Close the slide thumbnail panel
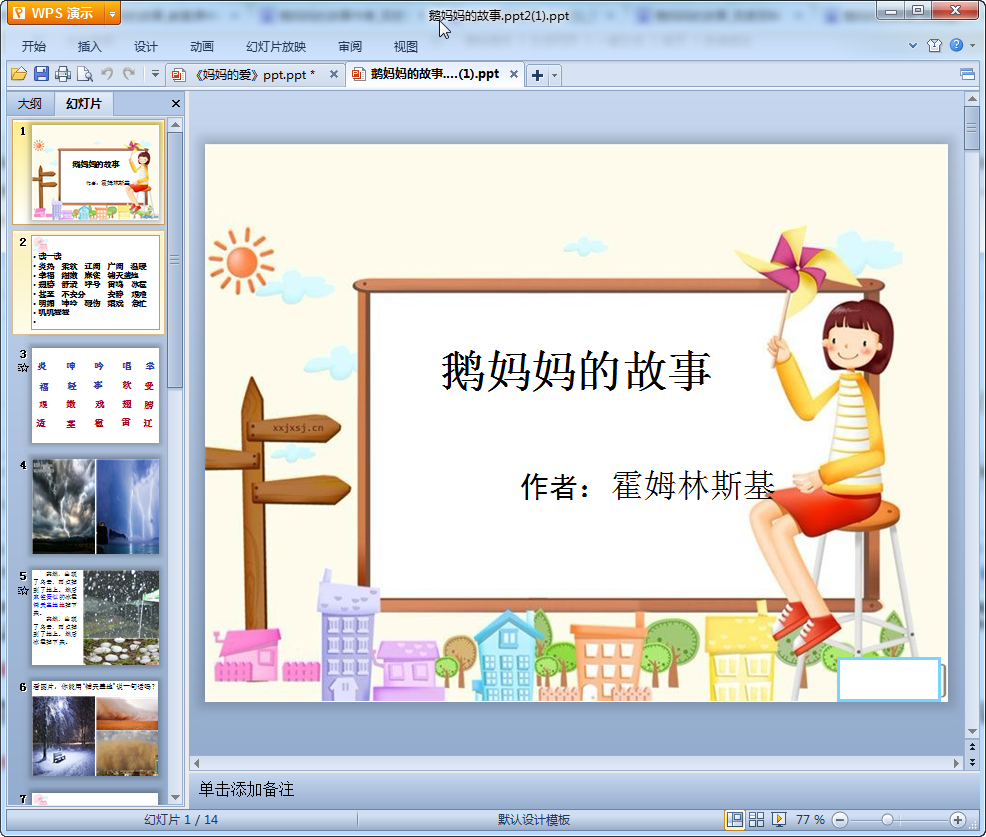Screen dimensions: 986x837 point(176,104)
